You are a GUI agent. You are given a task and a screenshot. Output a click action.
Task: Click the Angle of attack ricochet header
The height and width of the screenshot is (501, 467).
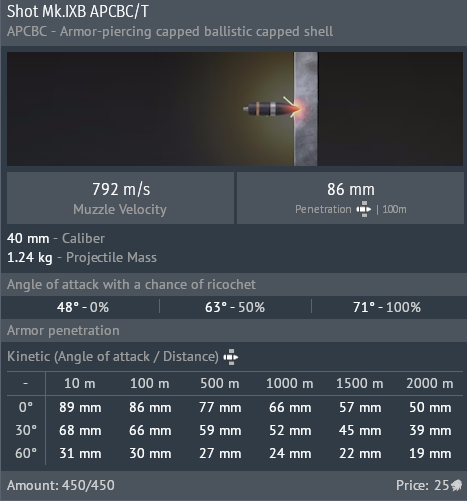[x=131, y=284]
